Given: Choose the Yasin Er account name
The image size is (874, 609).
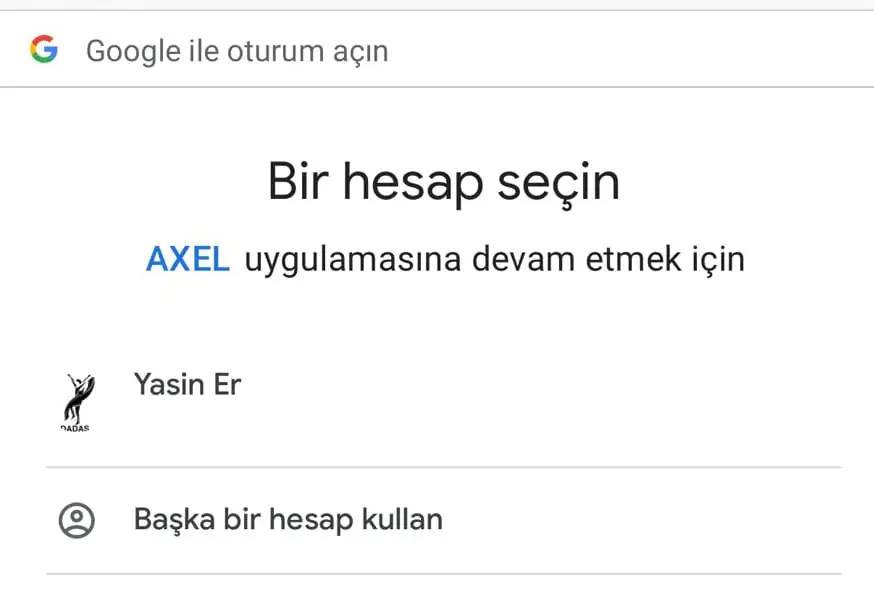Looking at the screenshot, I should (187, 384).
